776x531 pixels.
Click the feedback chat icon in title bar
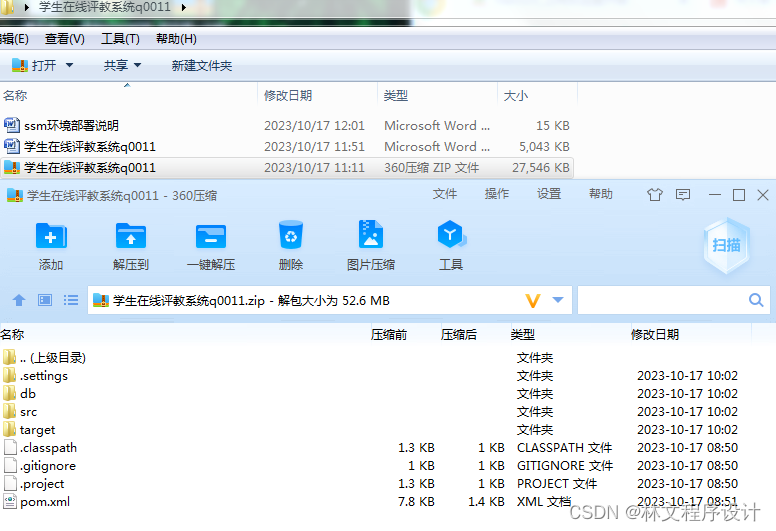683,195
